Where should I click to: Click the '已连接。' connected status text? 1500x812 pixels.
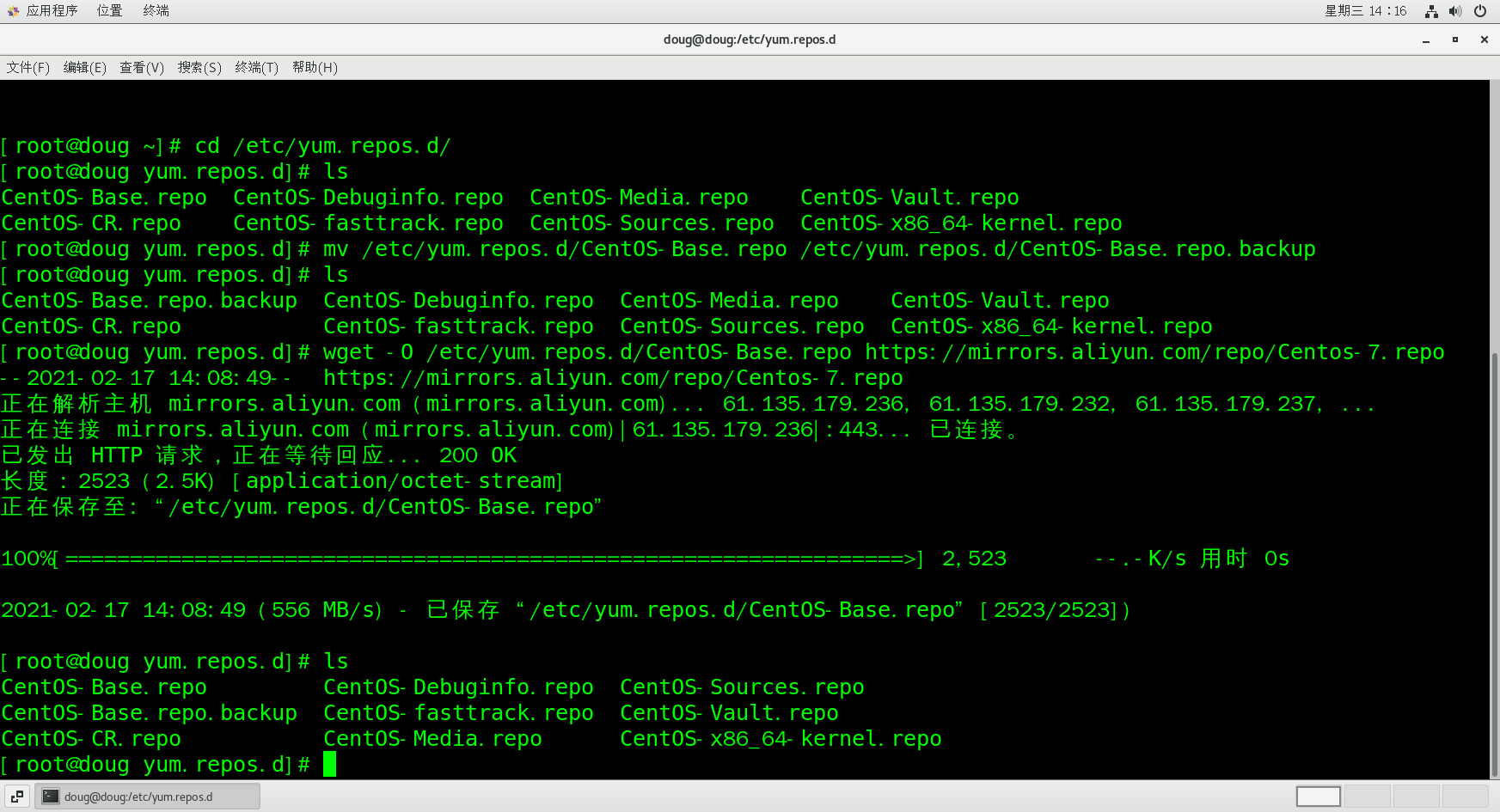(974, 430)
